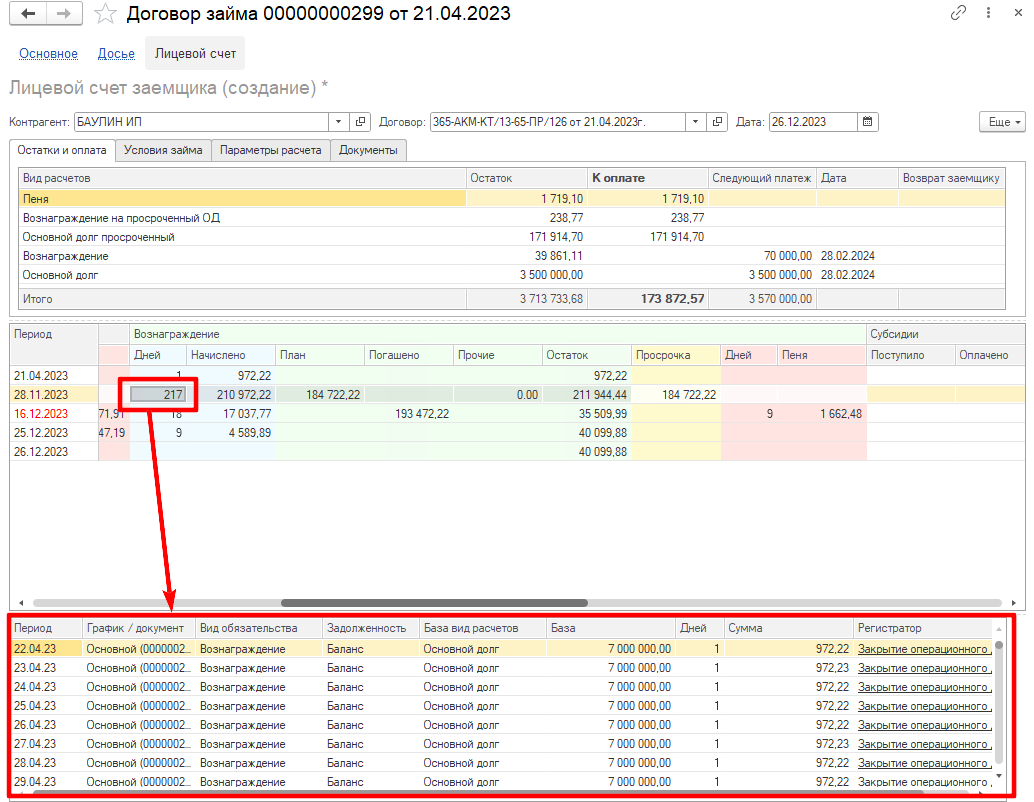
Task: Open Закрытие операционного link for 24.04.23
Action: pyautogui.click(x=924, y=687)
